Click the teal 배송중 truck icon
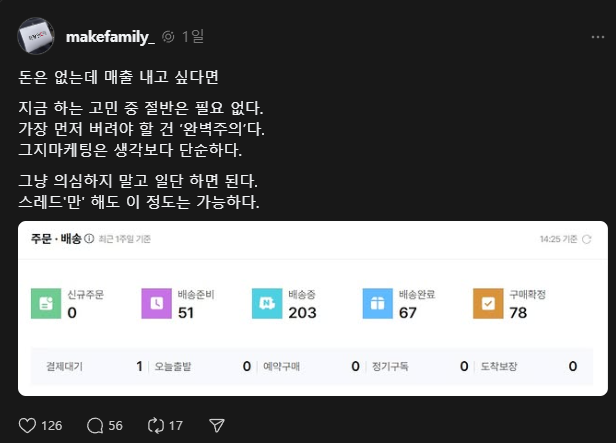 267,303
